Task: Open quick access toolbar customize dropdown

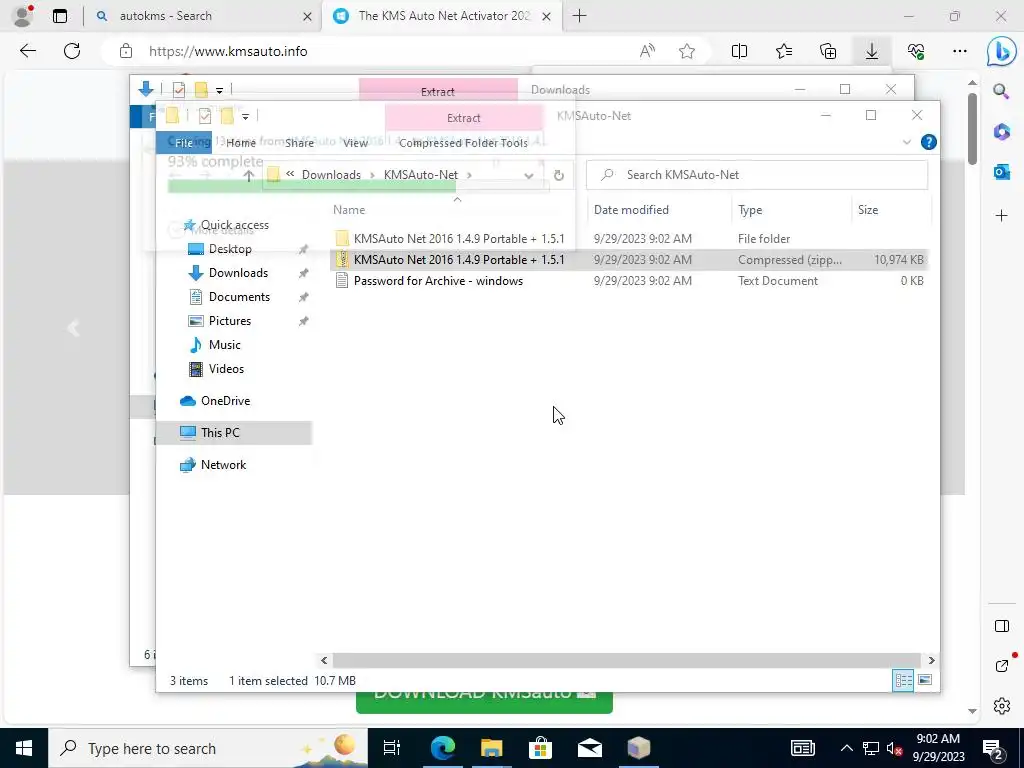Action: tap(246, 117)
